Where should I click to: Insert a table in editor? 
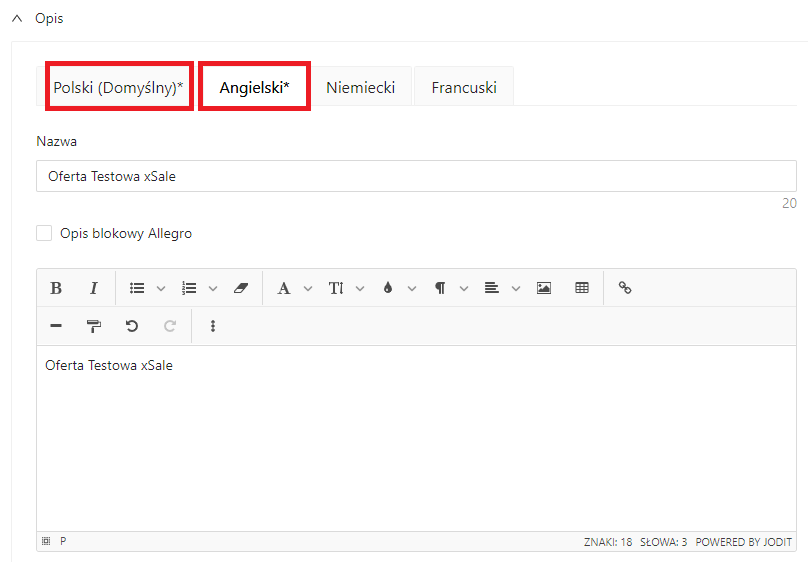582,288
